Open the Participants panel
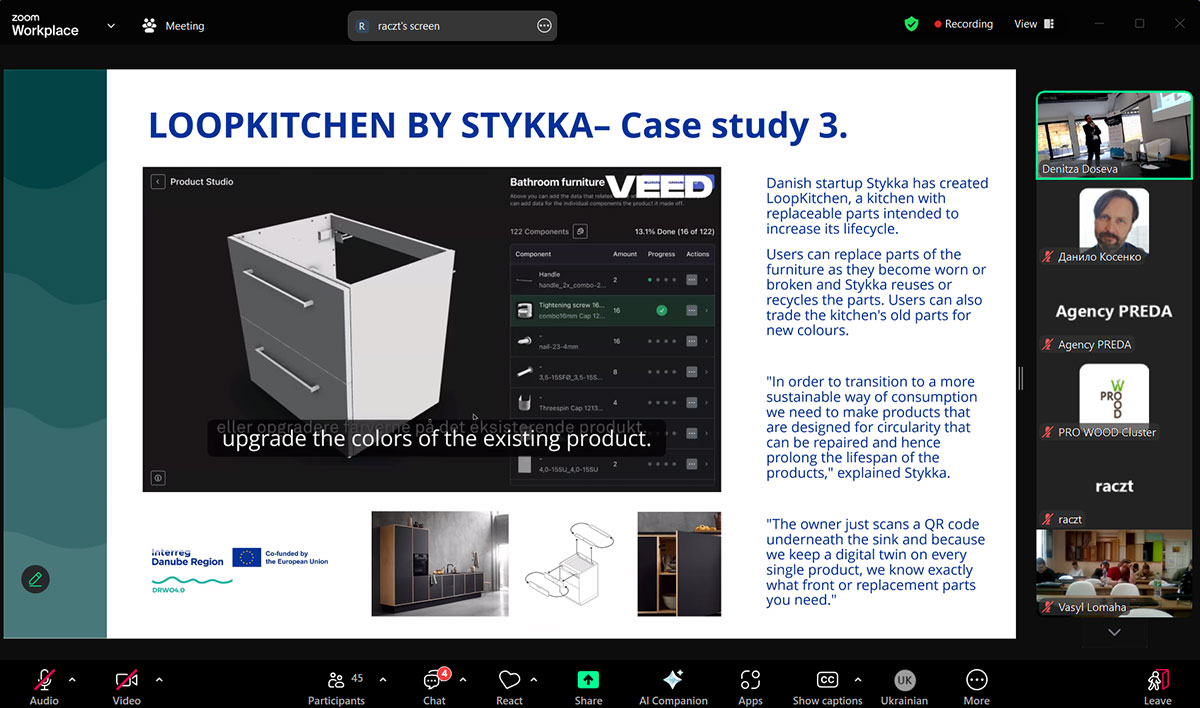This screenshot has height=708, width=1200. (337, 686)
